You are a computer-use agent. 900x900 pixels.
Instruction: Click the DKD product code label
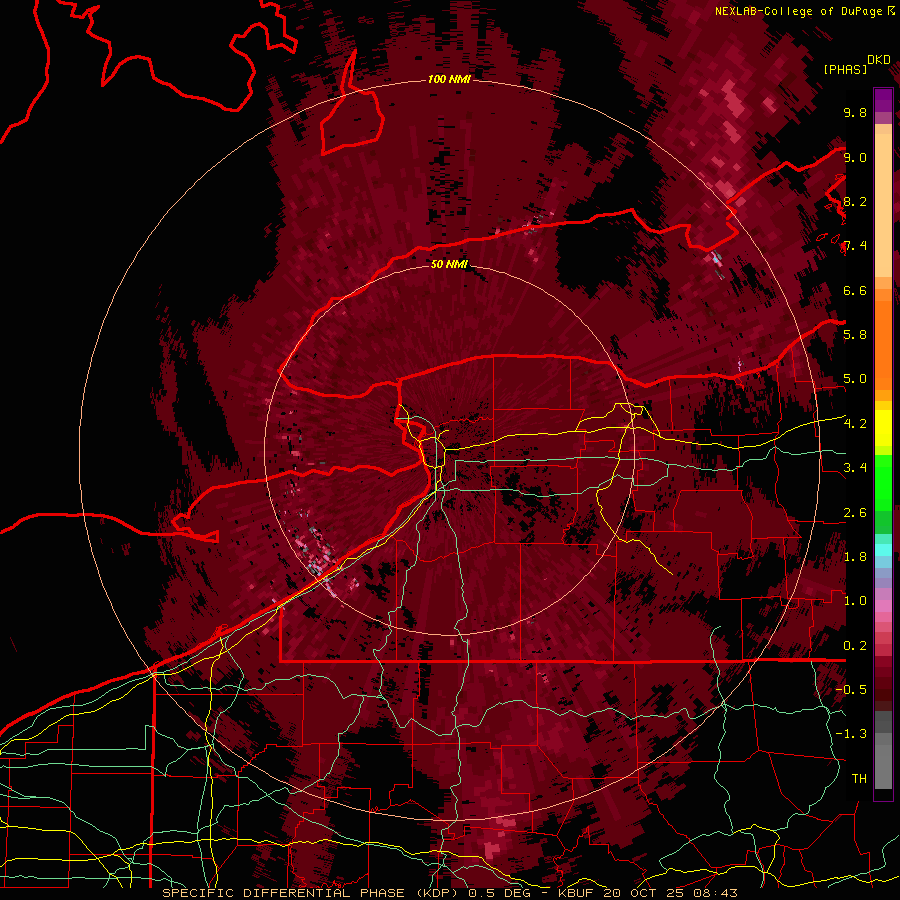(879, 60)
